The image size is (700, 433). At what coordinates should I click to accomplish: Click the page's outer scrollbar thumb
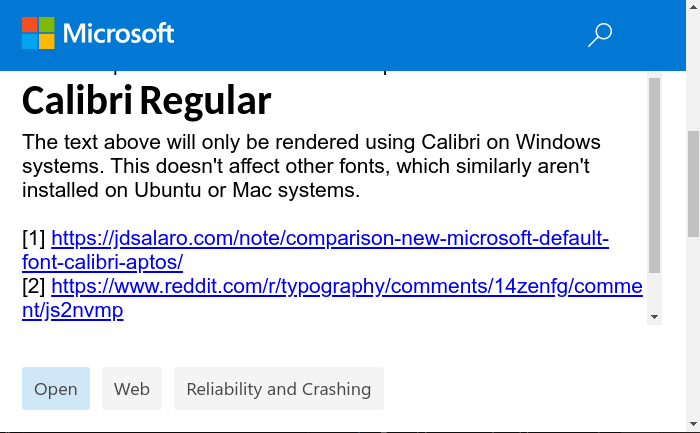click(x=693, y=184)
